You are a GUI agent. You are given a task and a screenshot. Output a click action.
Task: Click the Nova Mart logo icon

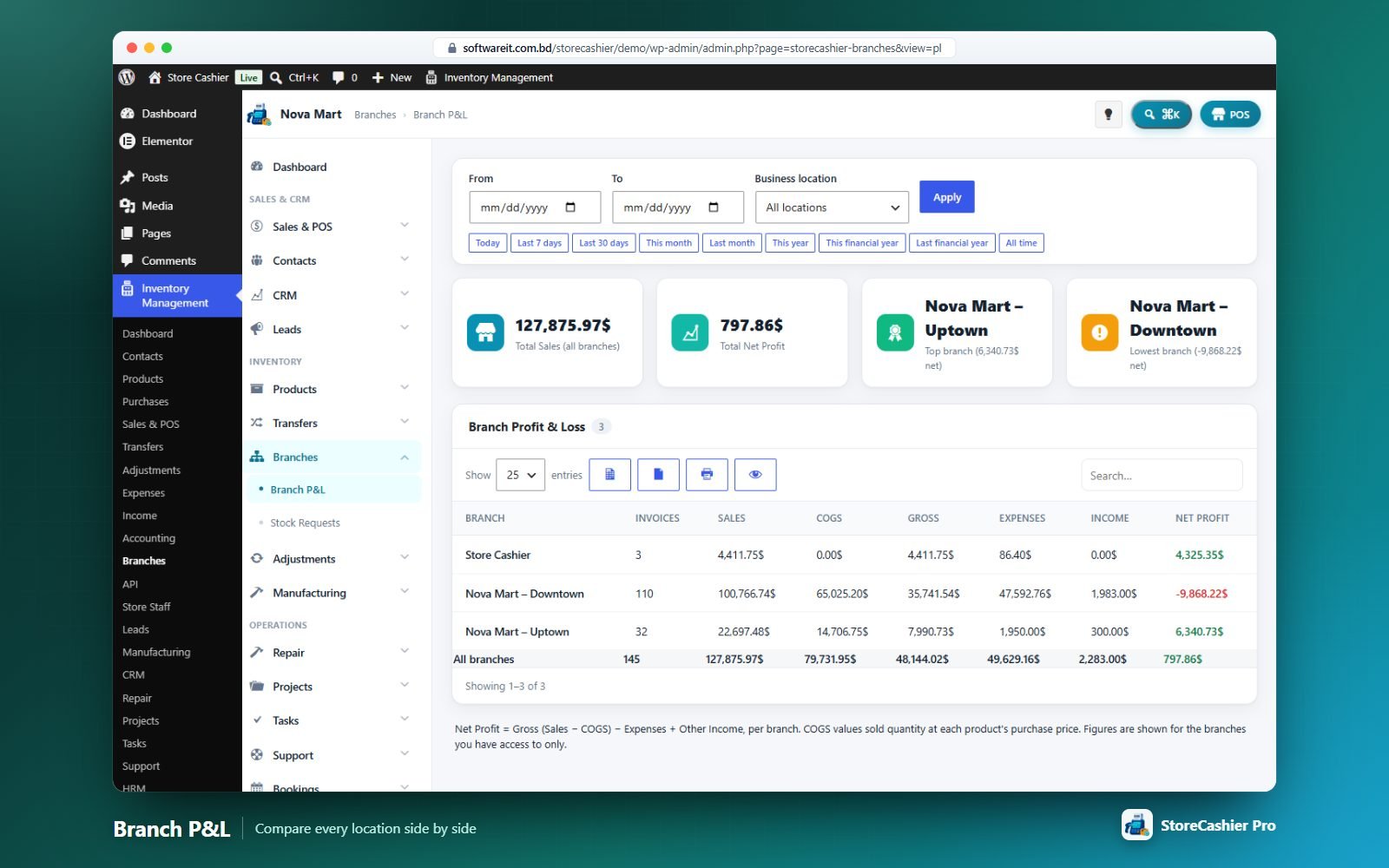click(259, 115)
